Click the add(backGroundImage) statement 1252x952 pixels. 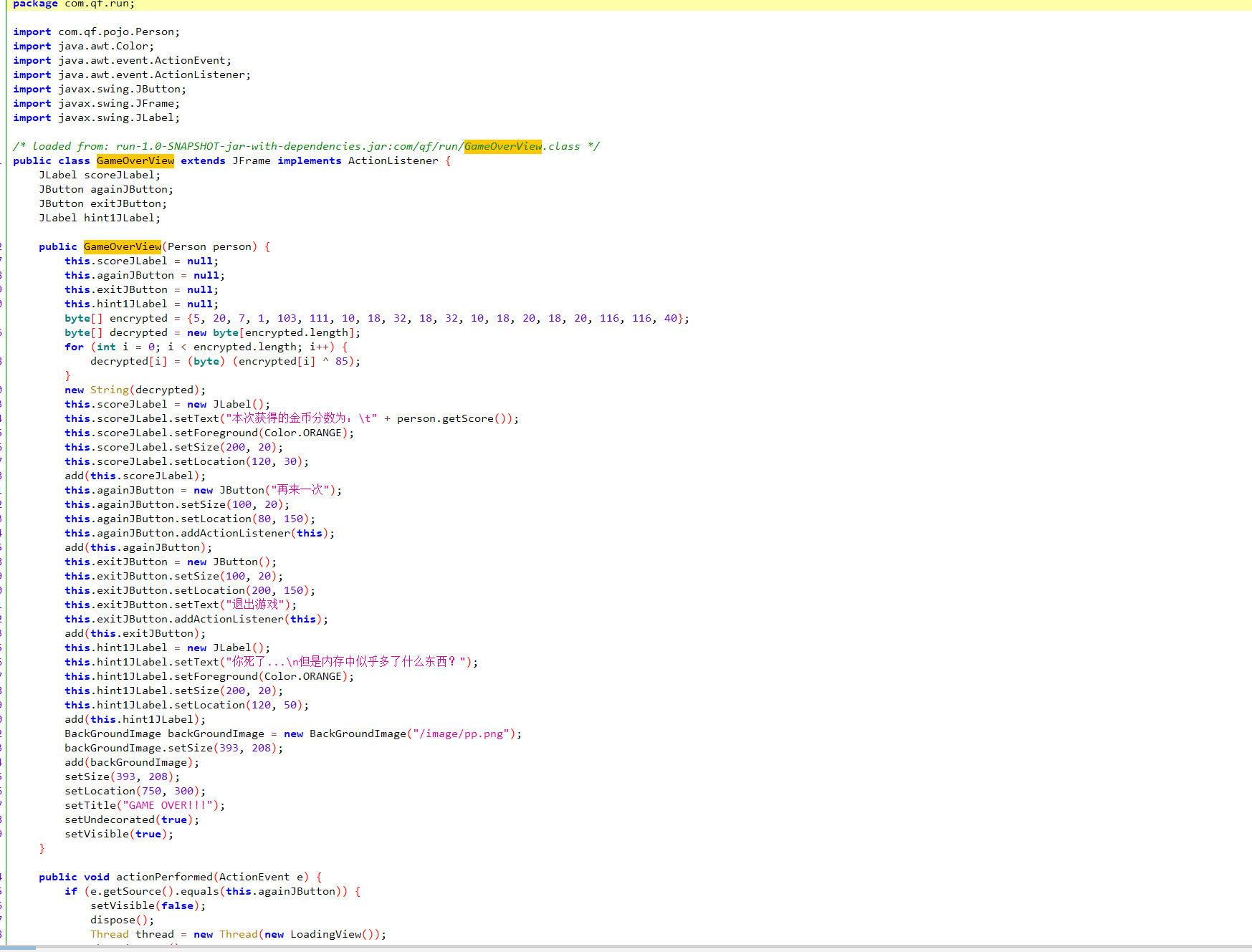(132, 762)
